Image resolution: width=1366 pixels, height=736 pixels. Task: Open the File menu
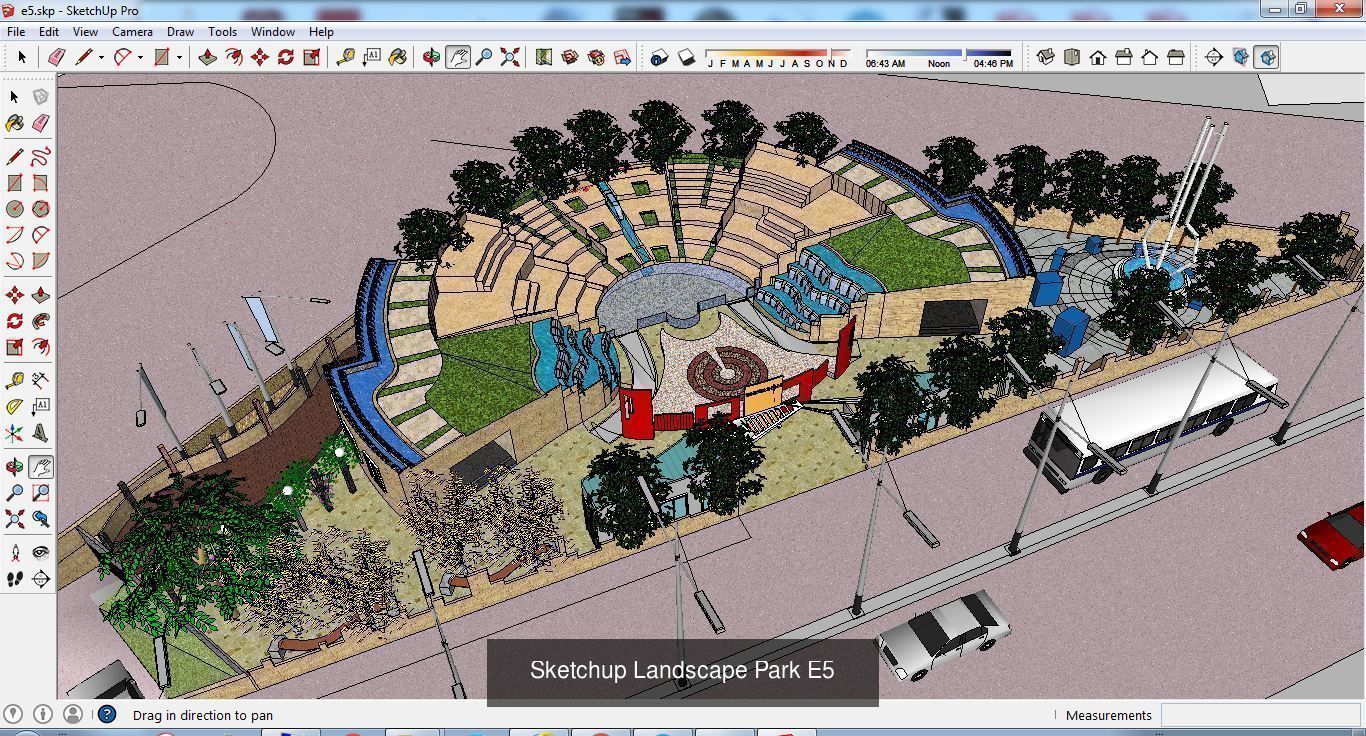click(x=16, y=31)
